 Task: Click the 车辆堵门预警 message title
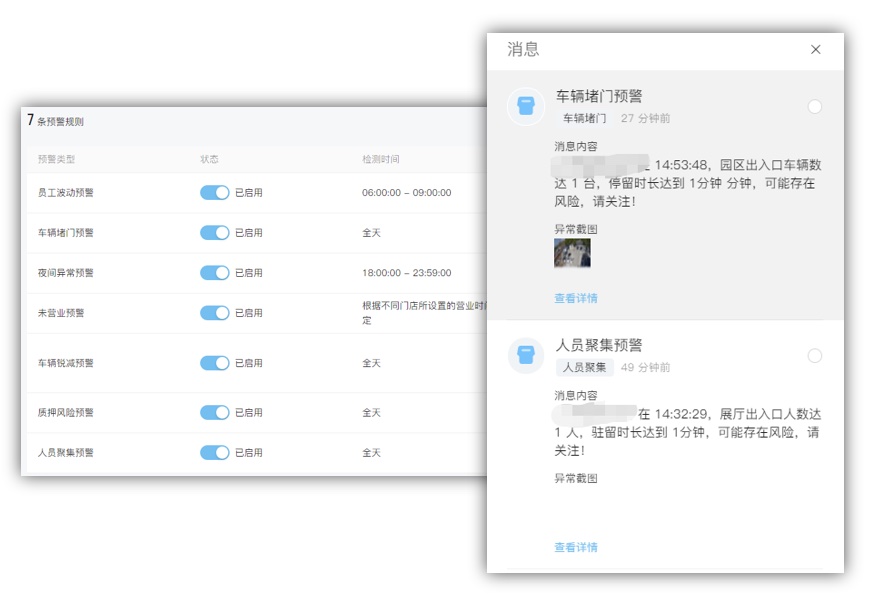(x=599, y=97)
